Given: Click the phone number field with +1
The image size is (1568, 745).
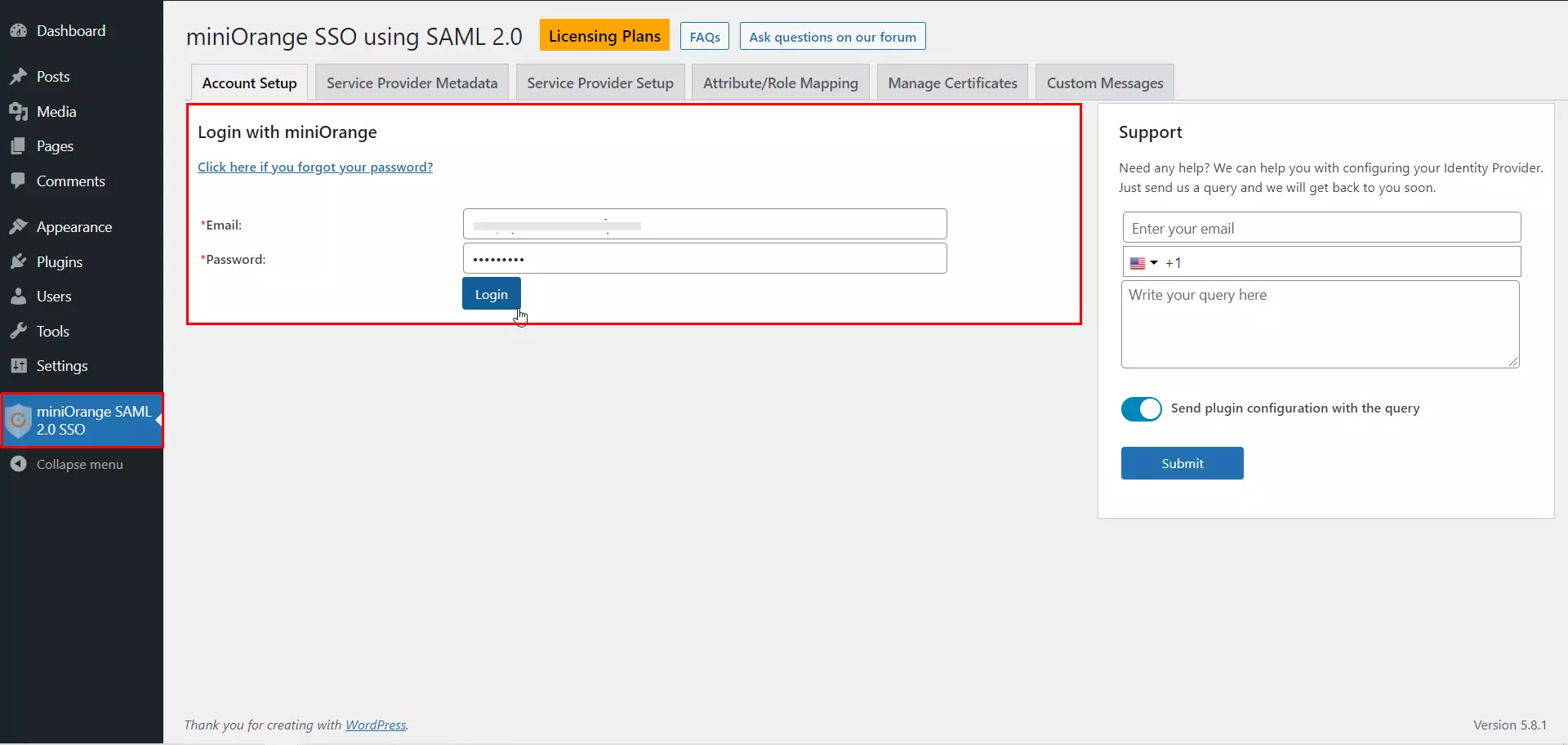Looking at the screenshot, I should coord(1321,262).
